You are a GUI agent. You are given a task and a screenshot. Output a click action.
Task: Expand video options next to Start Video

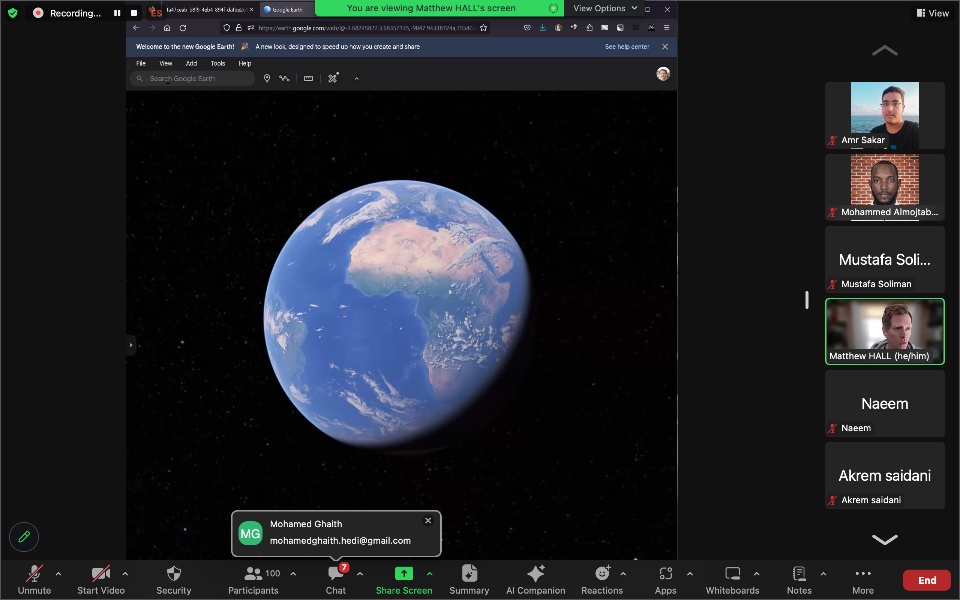tap(125, 574)
